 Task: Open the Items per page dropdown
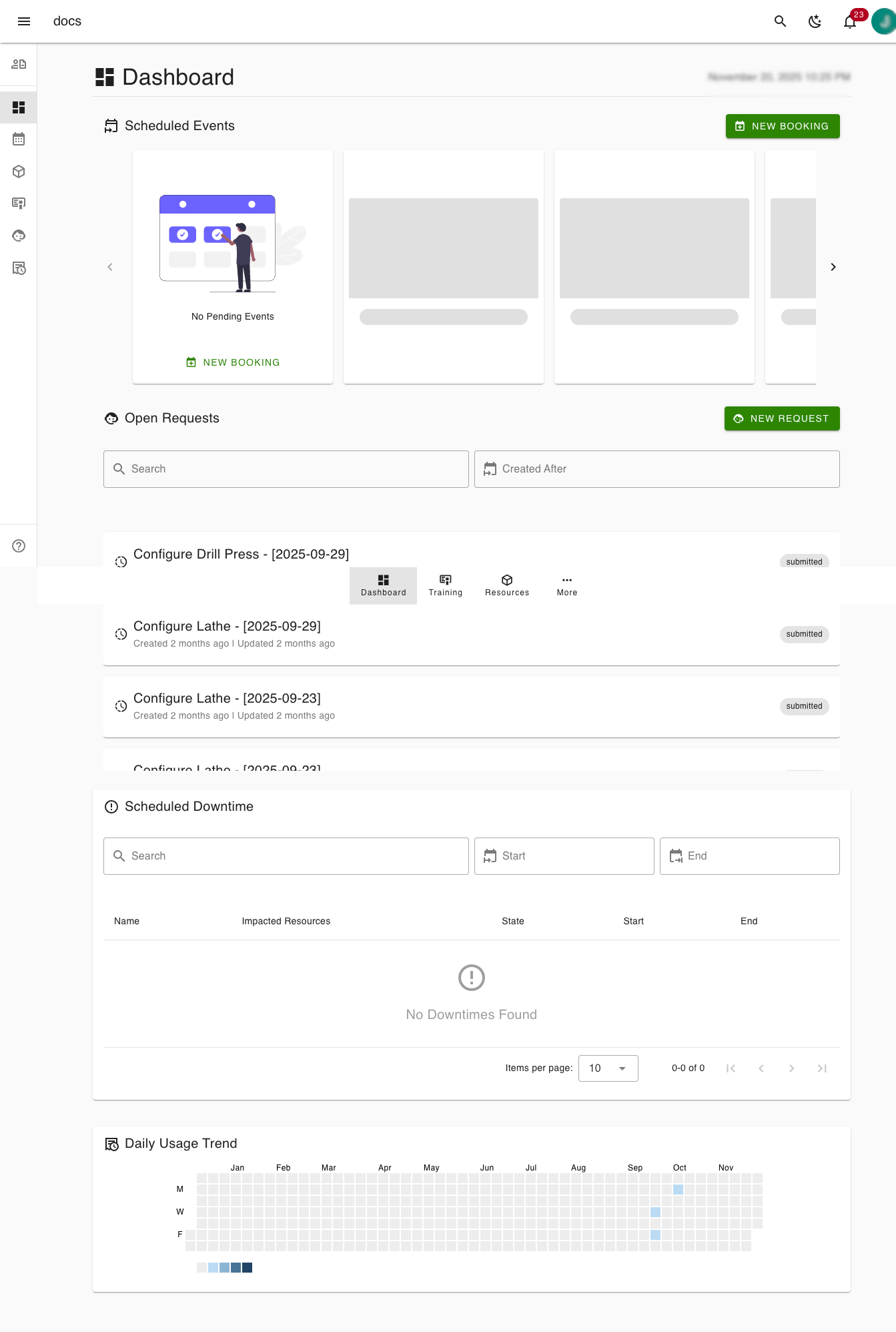coord(608,1068)
